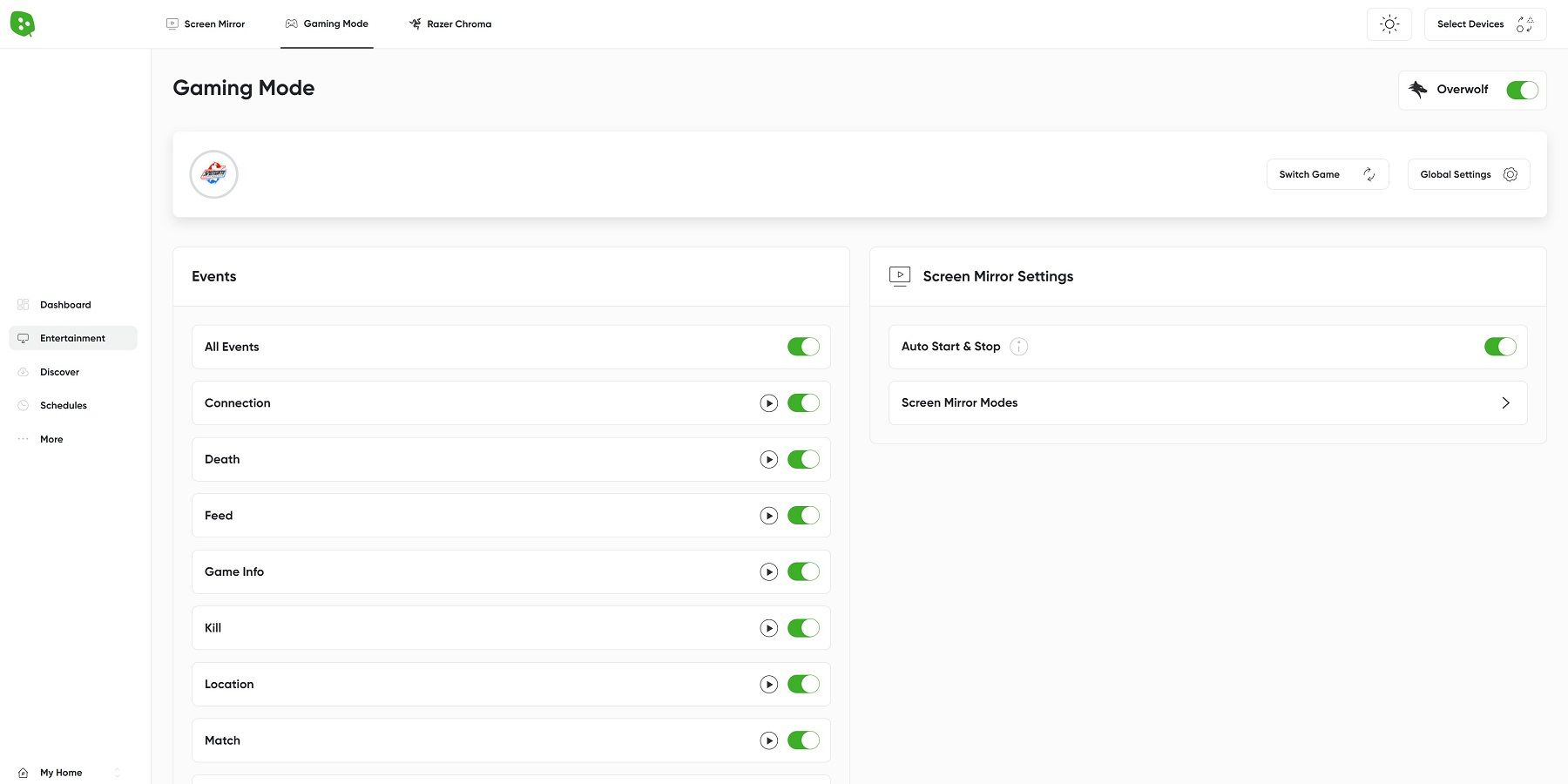Toggle the Match event switch
This screenshot has height=784, width=1568.
(803, 740)
